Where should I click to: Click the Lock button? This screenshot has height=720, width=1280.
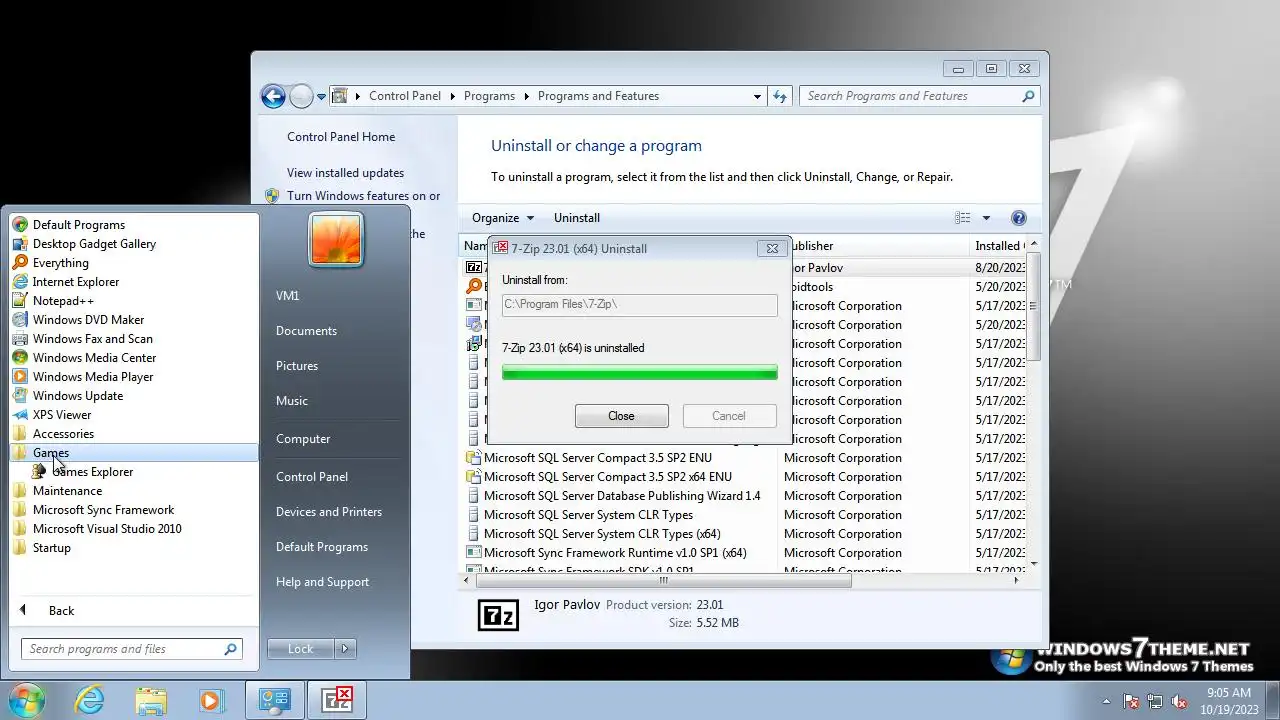pyautogui.click(x=301, y=649)
